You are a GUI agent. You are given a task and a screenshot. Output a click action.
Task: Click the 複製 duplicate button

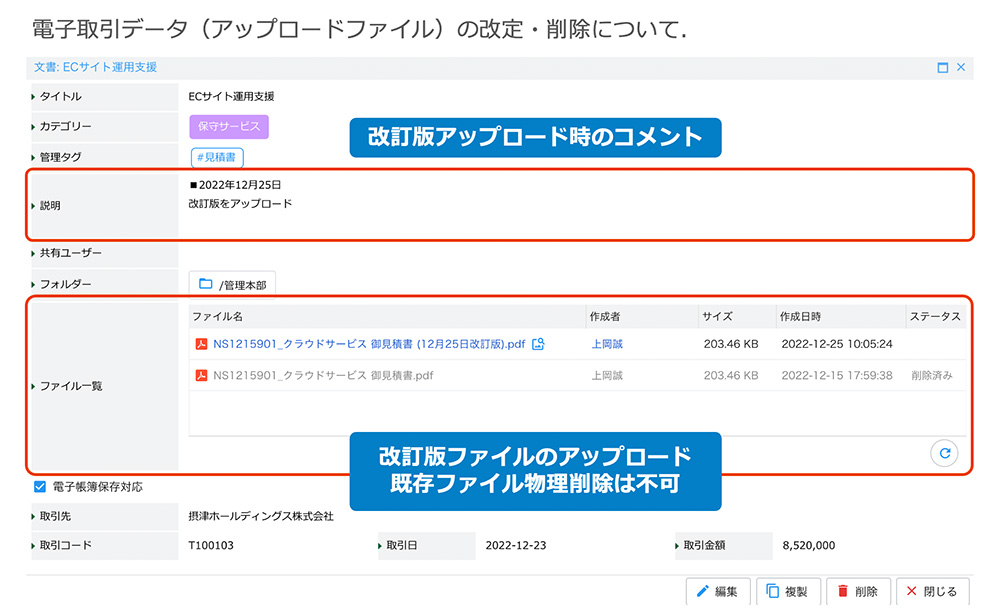coord(788,591)
